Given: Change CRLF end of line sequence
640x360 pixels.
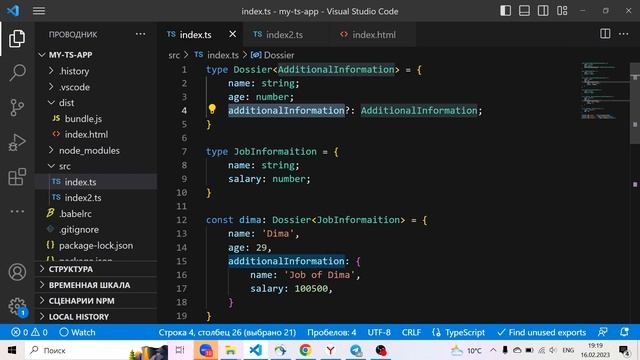Looking at the screenshot, I should tap(411, 332).
